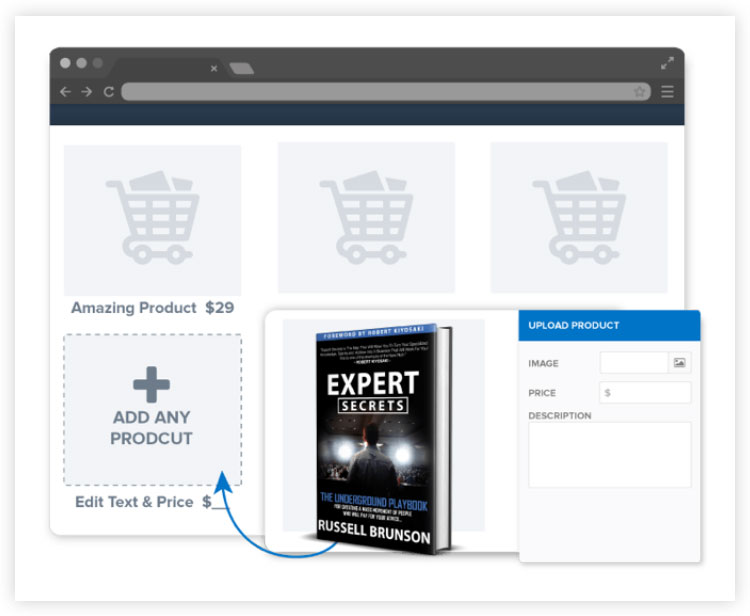Viewport: 750px width, 616px height.
Task: Click the ADD ANY PRODCUT text
Action: click(x=151, y=428)
